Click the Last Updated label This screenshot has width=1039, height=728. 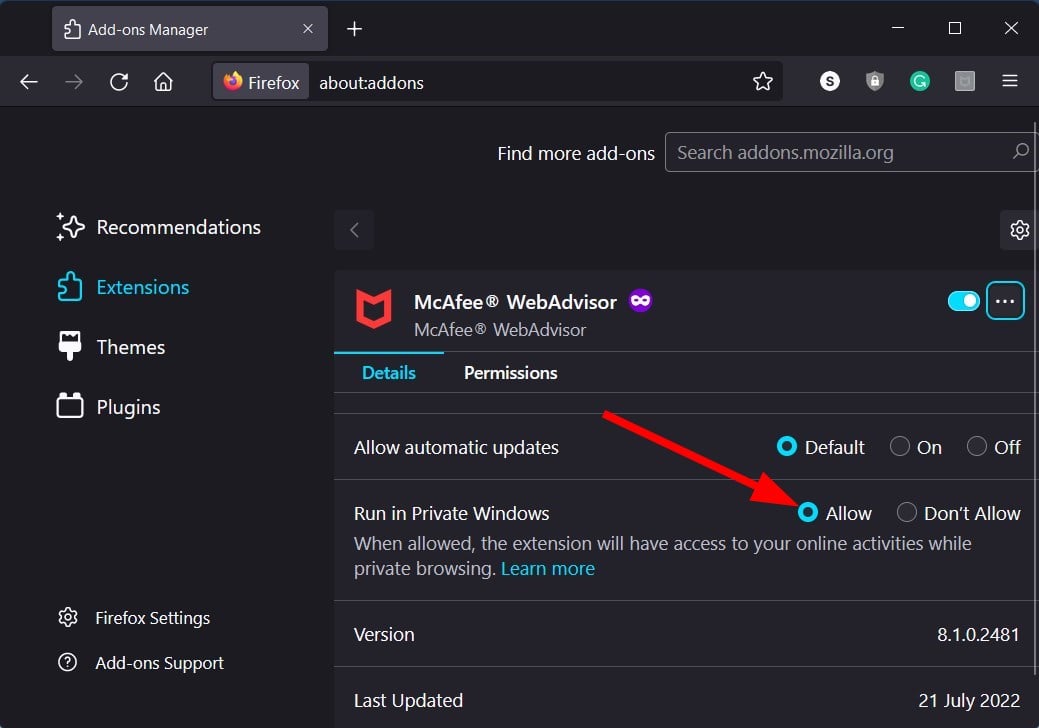click(x=408, y=700)
